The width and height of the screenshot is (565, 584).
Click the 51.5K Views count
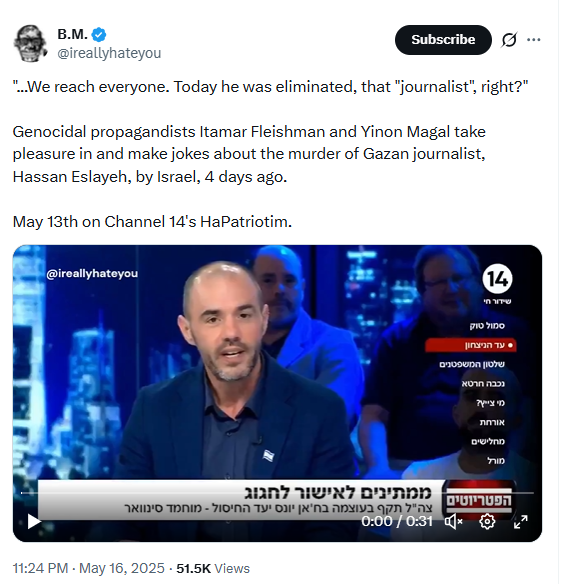point(213,568)
